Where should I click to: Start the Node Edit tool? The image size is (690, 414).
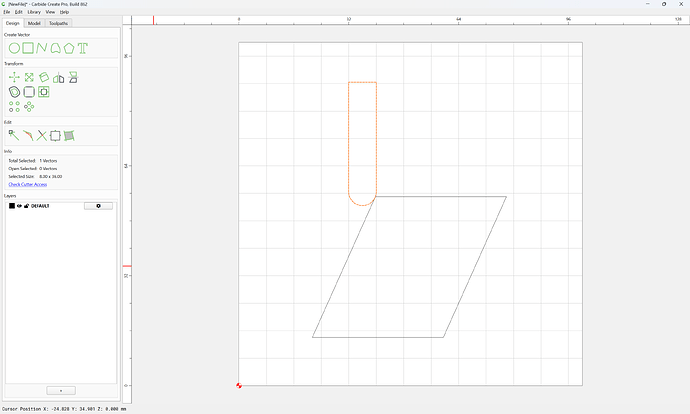[x=14, y=136]
